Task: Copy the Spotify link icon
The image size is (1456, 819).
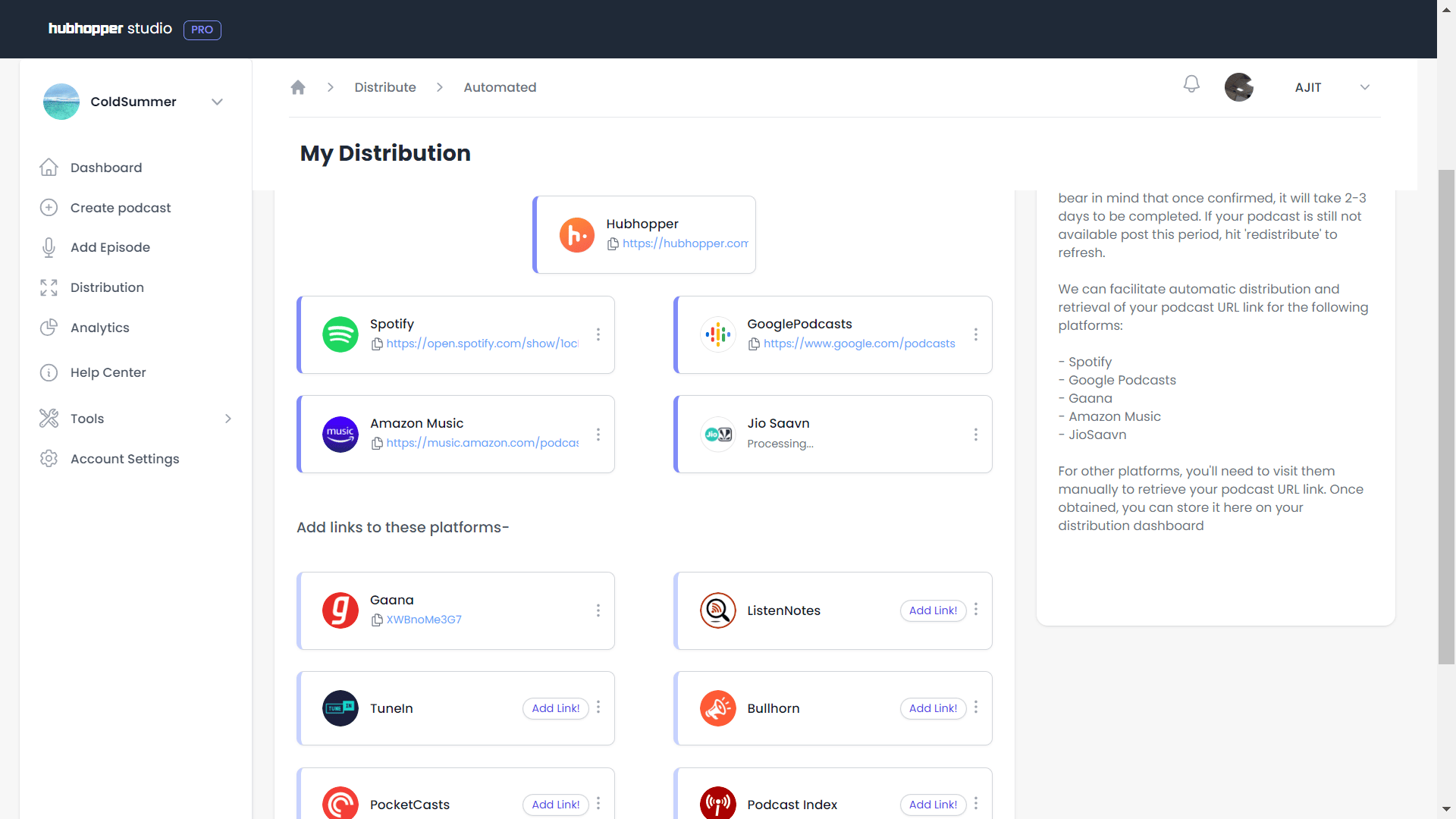Action: (x=377, y=344)
